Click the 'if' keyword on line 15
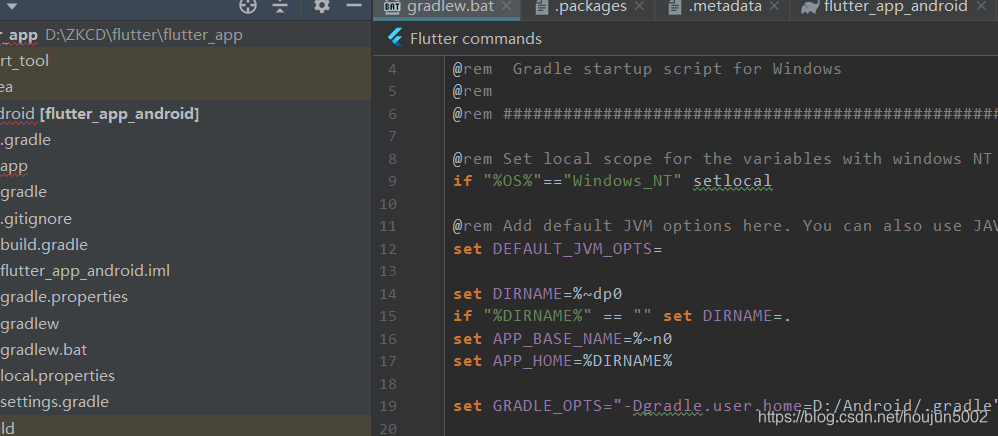 tap(462, 316)
